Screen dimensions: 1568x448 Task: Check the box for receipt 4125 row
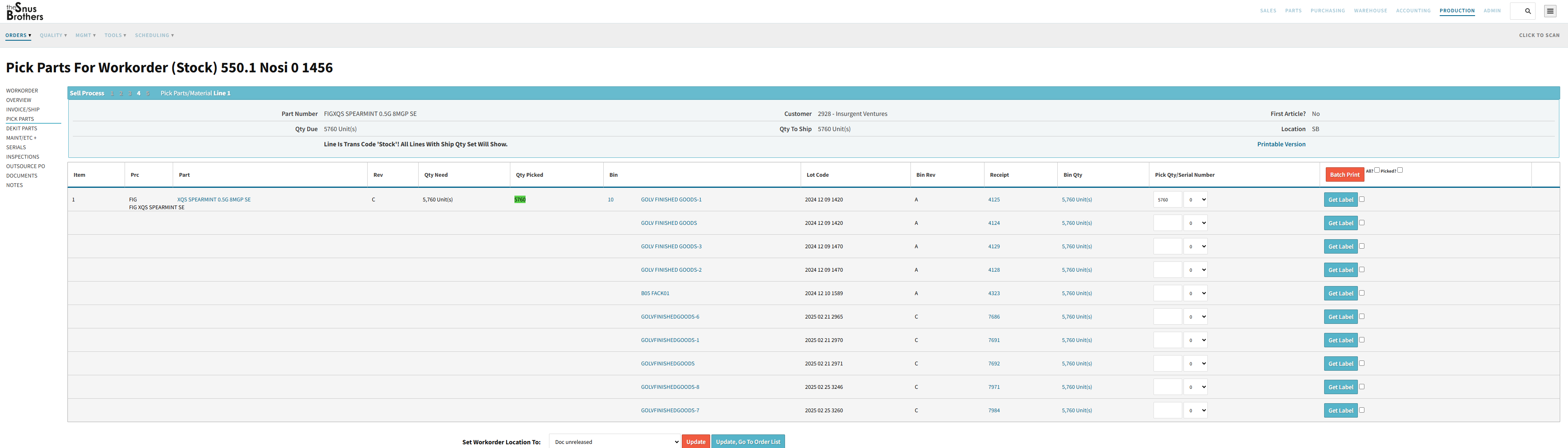pos(1362,199)
